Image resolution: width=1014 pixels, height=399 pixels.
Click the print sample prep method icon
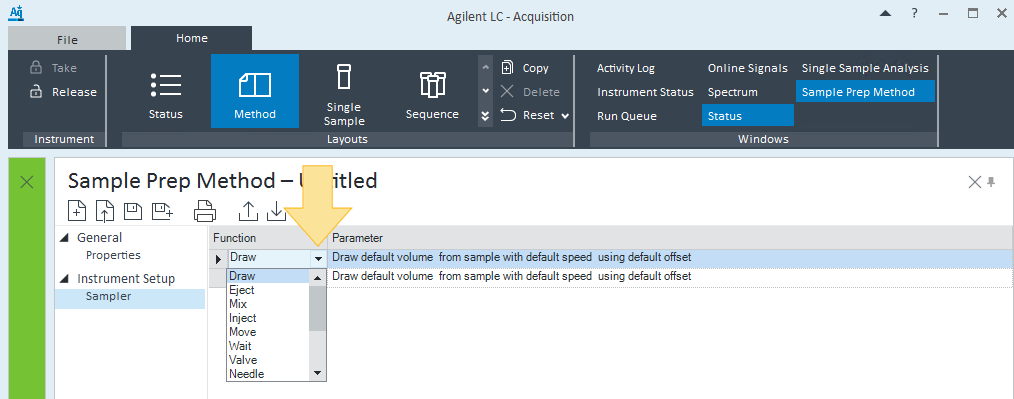205,210
